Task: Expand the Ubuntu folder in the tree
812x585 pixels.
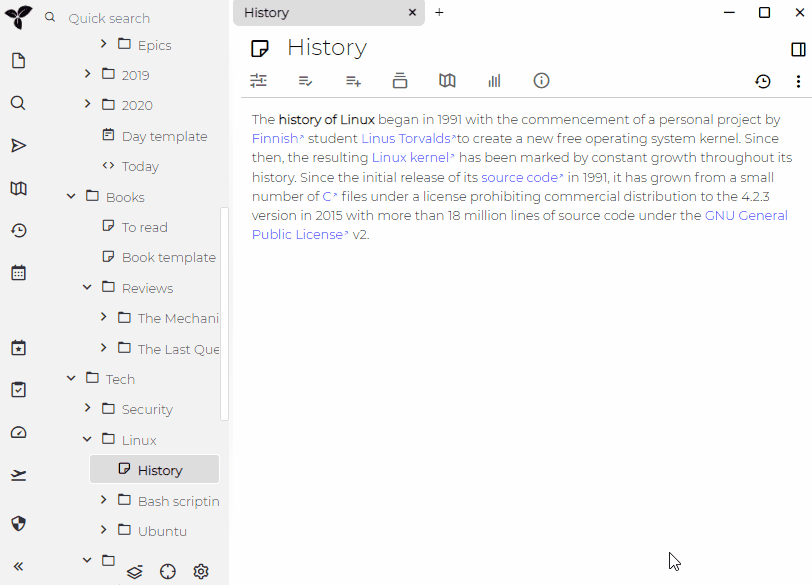Action: [103, 531]
